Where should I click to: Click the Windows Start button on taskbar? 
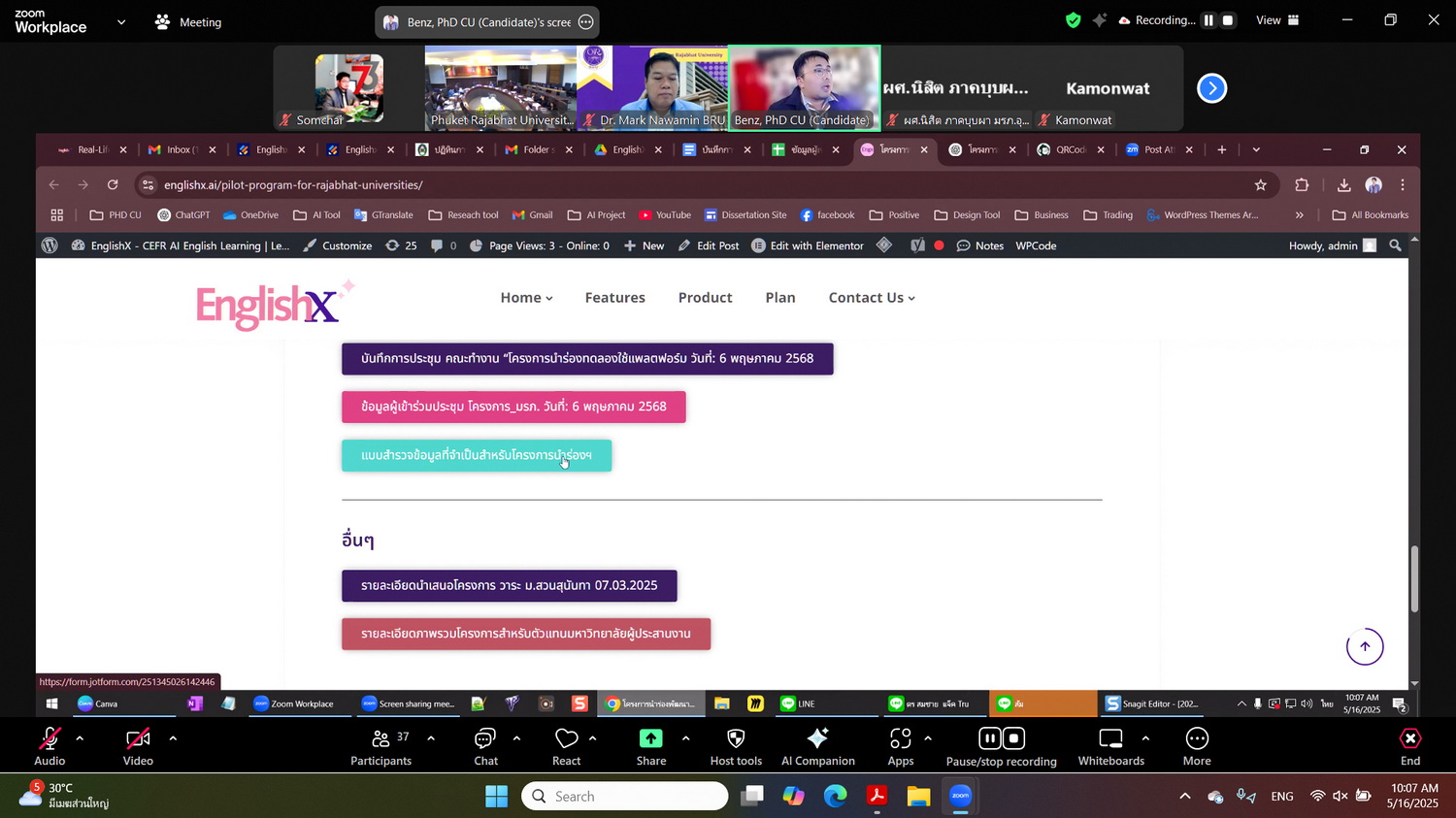(x=496, y=797)
